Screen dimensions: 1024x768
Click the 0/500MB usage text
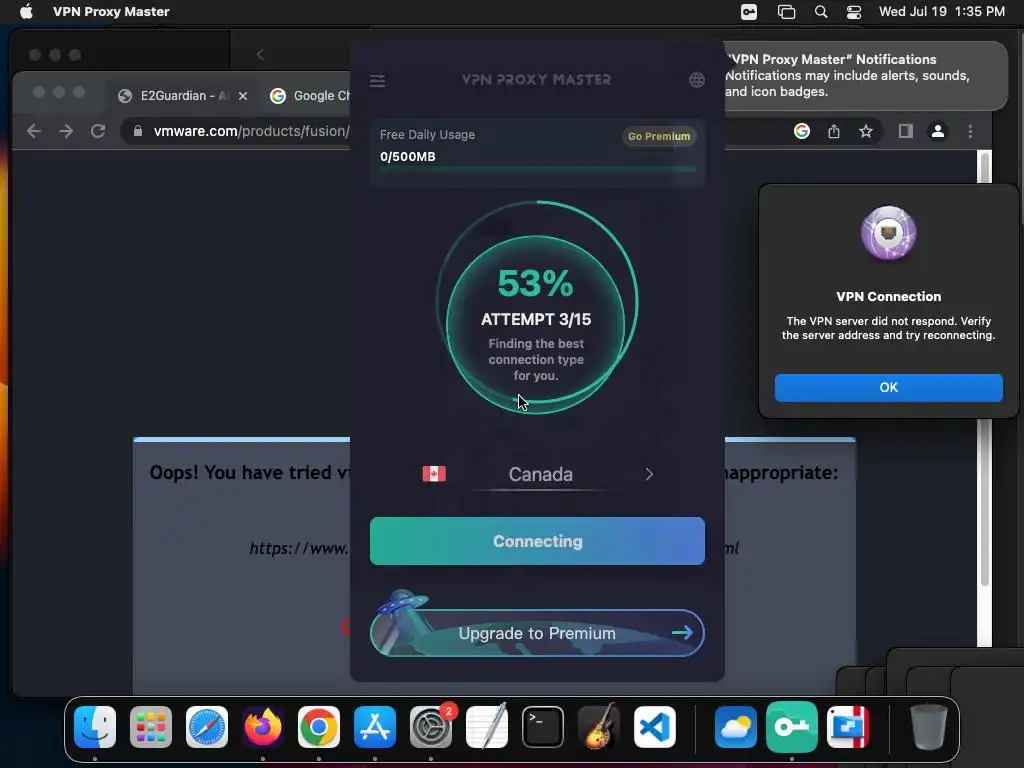point(408,157)
